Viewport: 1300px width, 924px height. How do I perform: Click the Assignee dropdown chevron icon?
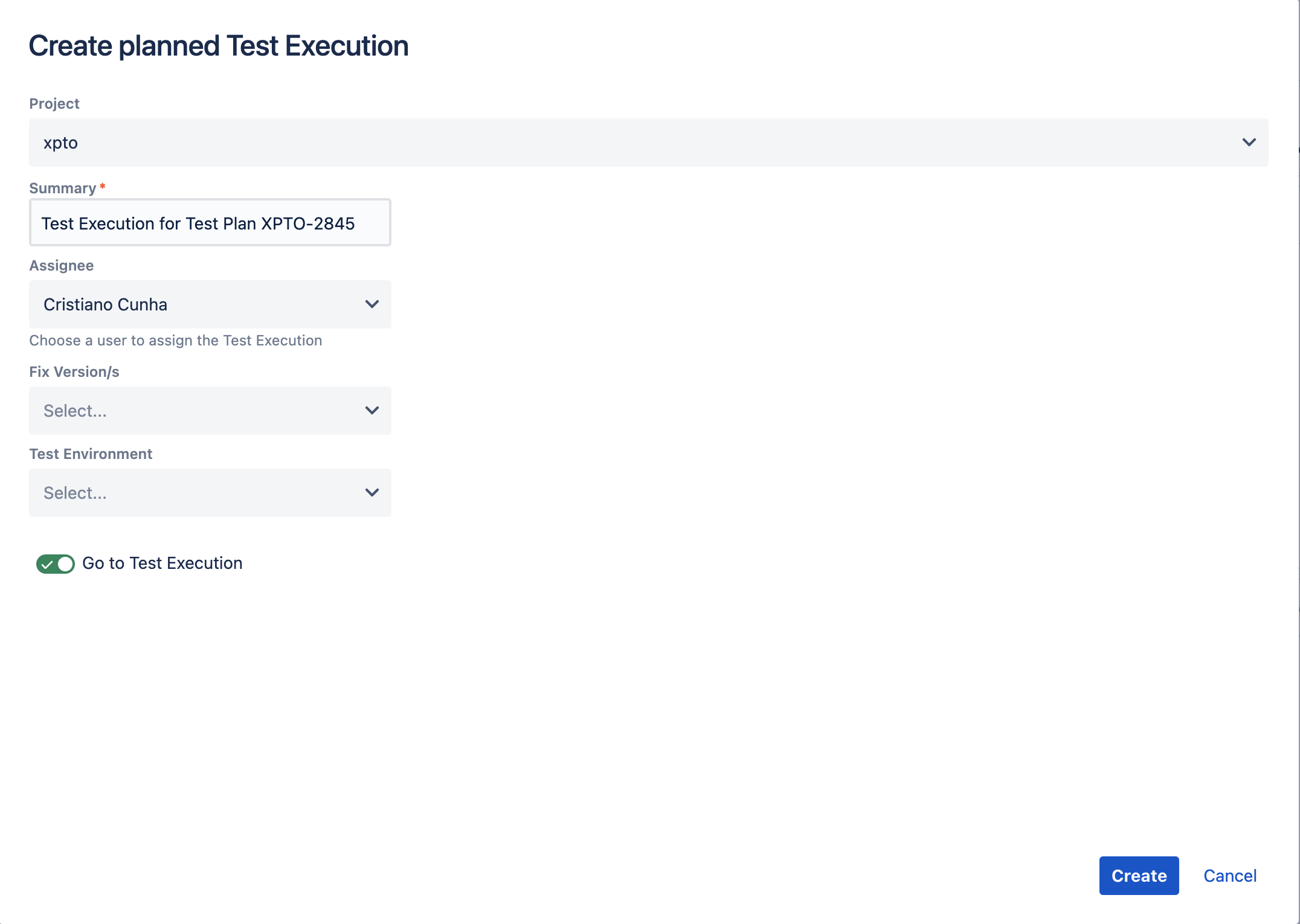[372, 304]
